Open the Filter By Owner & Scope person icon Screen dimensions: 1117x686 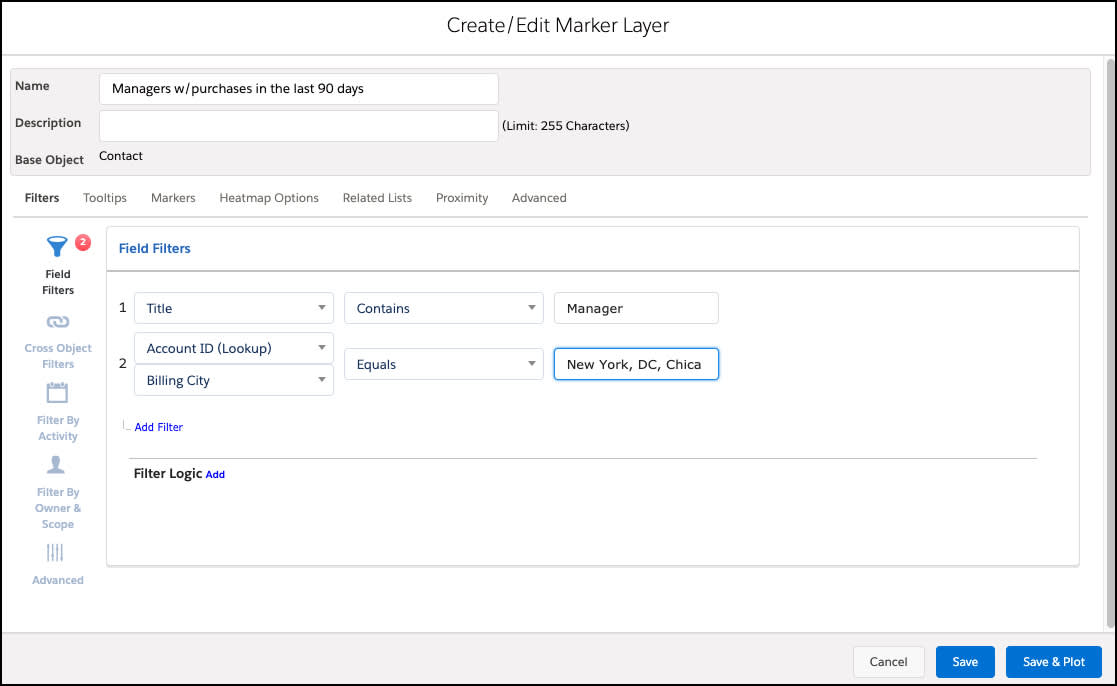(56, 464)
